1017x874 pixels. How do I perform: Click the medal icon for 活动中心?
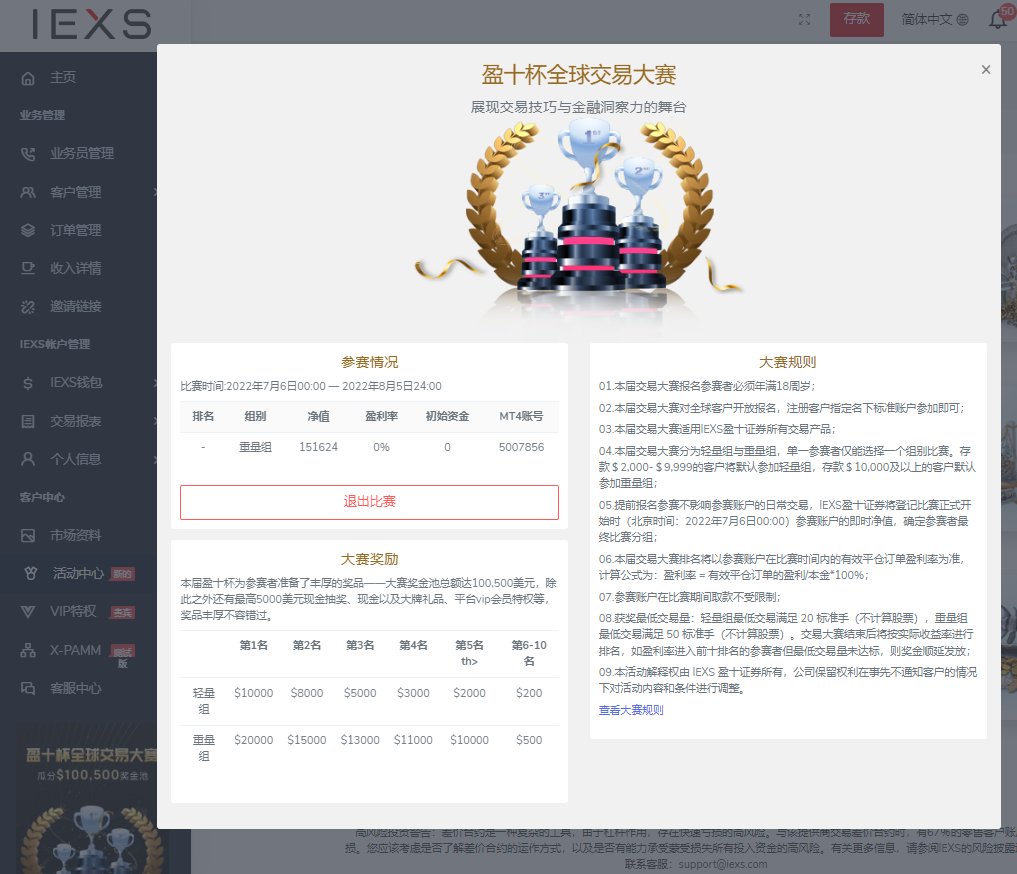point(30,574)
